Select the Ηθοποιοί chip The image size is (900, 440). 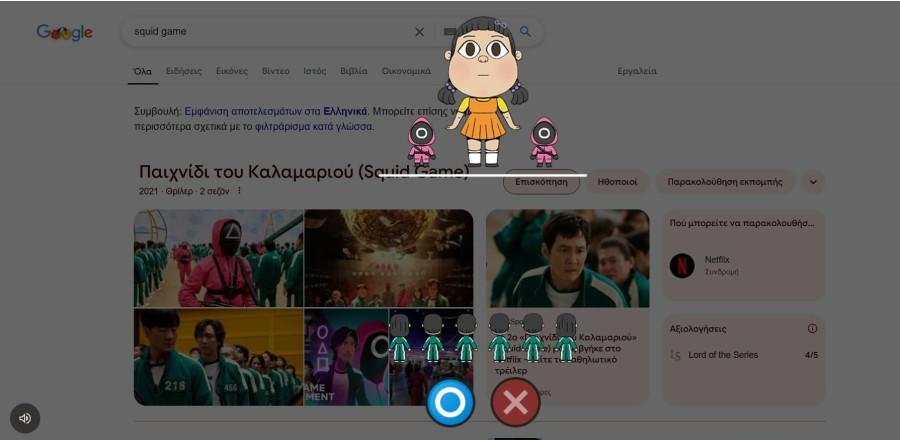[x=617, y=182]
